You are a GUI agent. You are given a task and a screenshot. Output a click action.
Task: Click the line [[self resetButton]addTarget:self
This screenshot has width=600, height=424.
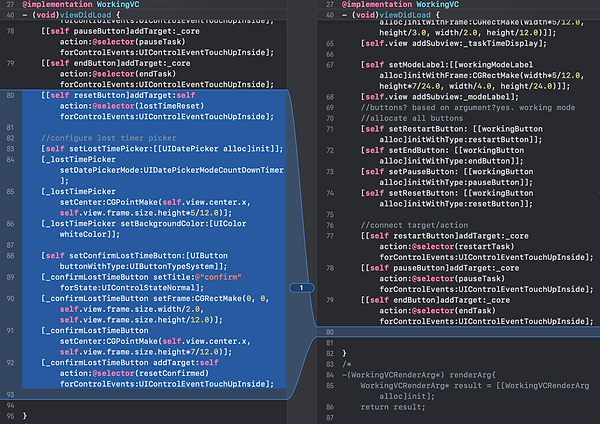(x=118, y=95)
